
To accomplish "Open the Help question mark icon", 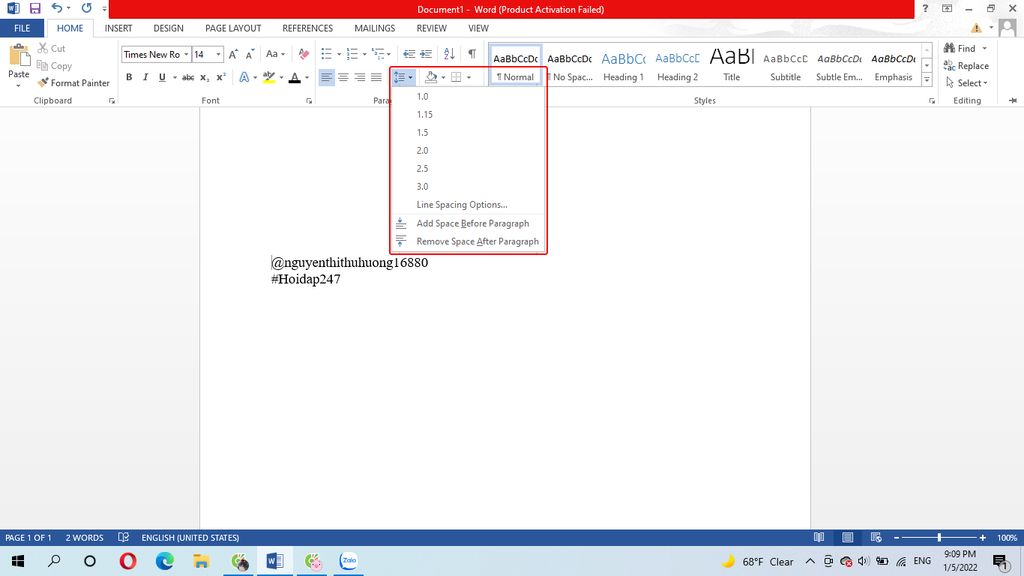I will (x=925, y=8).
